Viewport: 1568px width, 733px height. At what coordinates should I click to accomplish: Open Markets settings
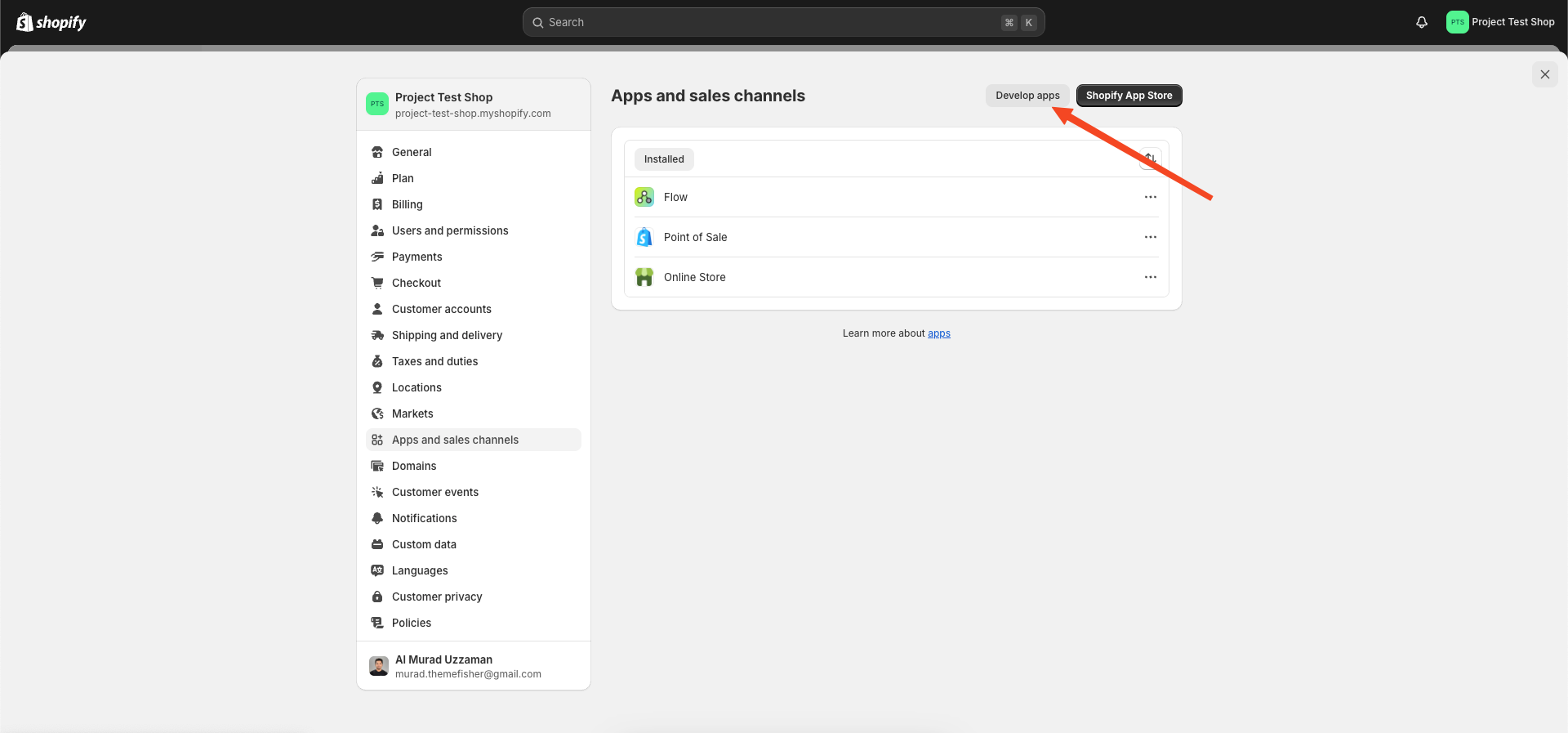pyautogui.click(x=474, y=413)
